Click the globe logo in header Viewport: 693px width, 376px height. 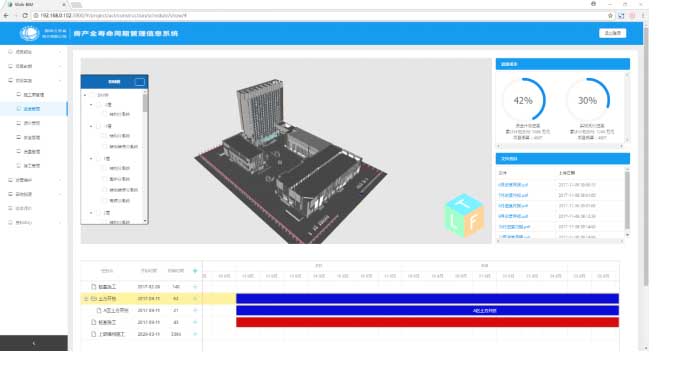(x=30, y=34)
